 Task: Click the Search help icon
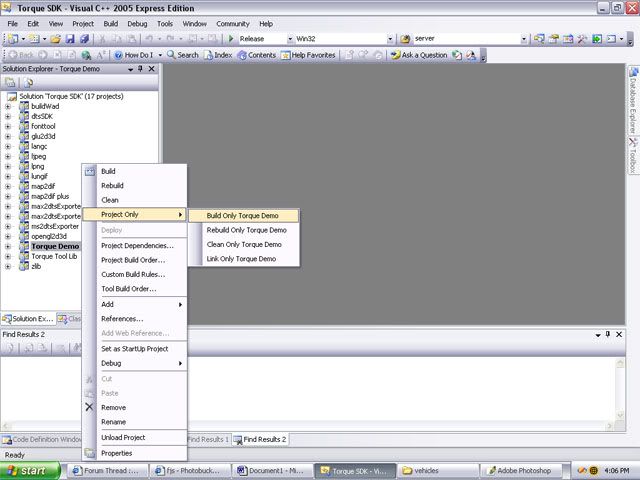click(x=171, y=55)
